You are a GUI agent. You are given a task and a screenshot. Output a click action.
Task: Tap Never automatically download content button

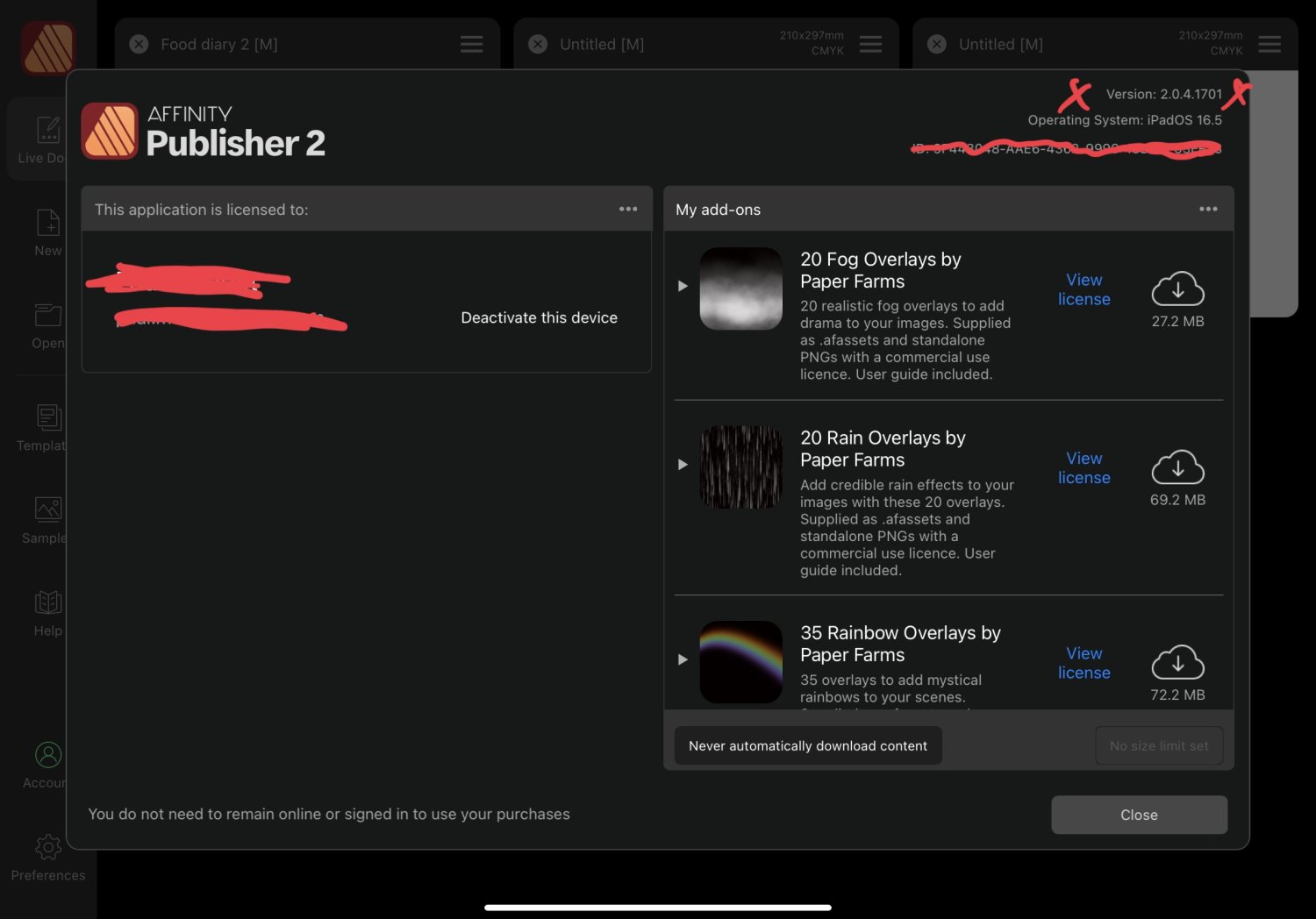coord(808,745)
